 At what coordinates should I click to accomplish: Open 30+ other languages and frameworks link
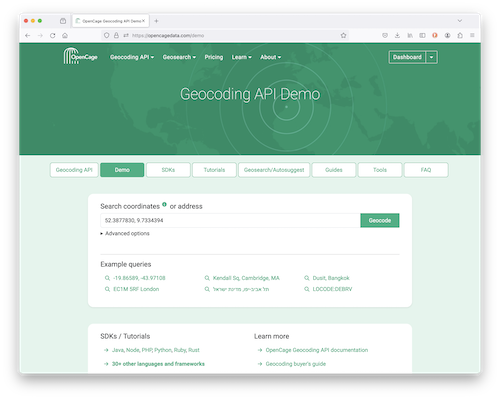(x=158, y=364)
